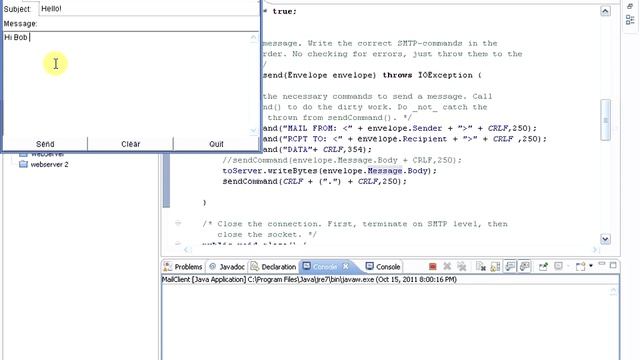Switch to the Problems tab

pos(184,267)
